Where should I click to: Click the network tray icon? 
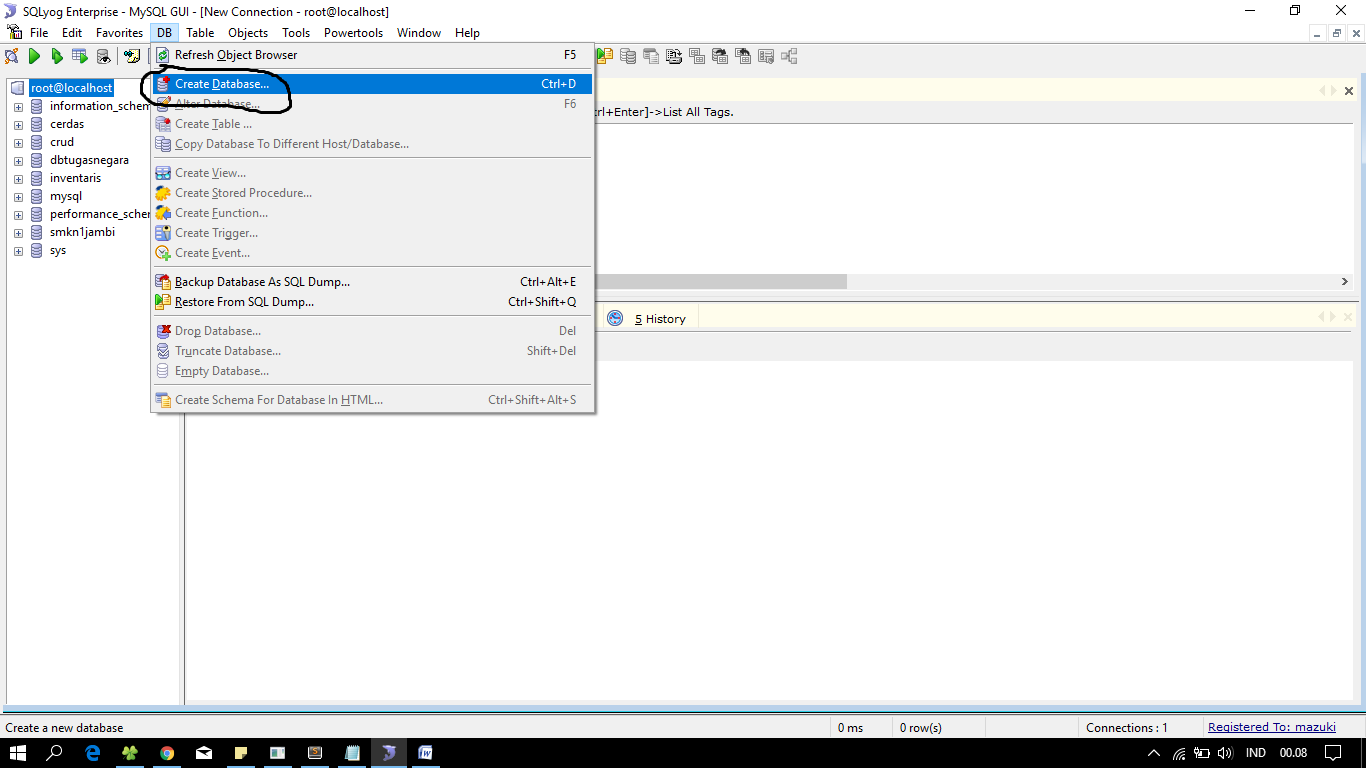coord(1180,753)
